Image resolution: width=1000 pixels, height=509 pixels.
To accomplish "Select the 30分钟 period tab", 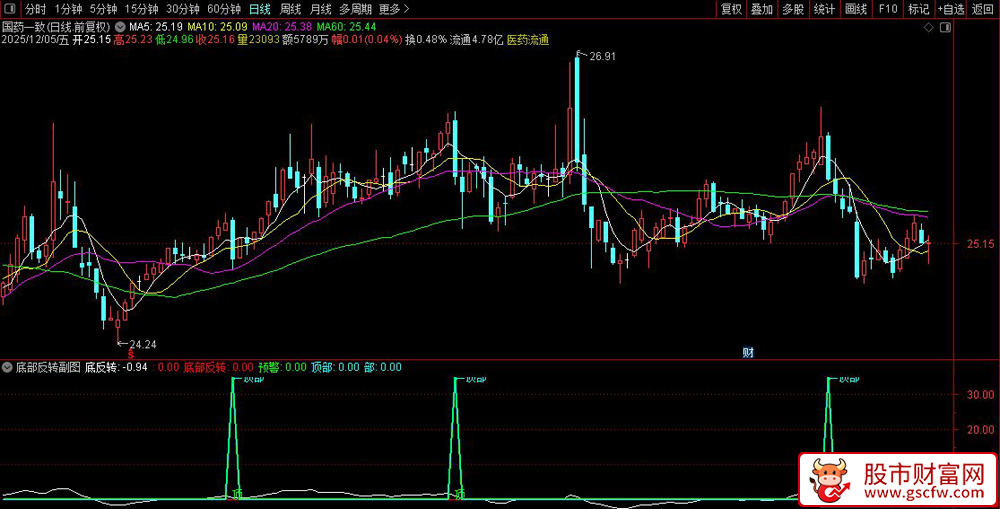I will (182, 9).
